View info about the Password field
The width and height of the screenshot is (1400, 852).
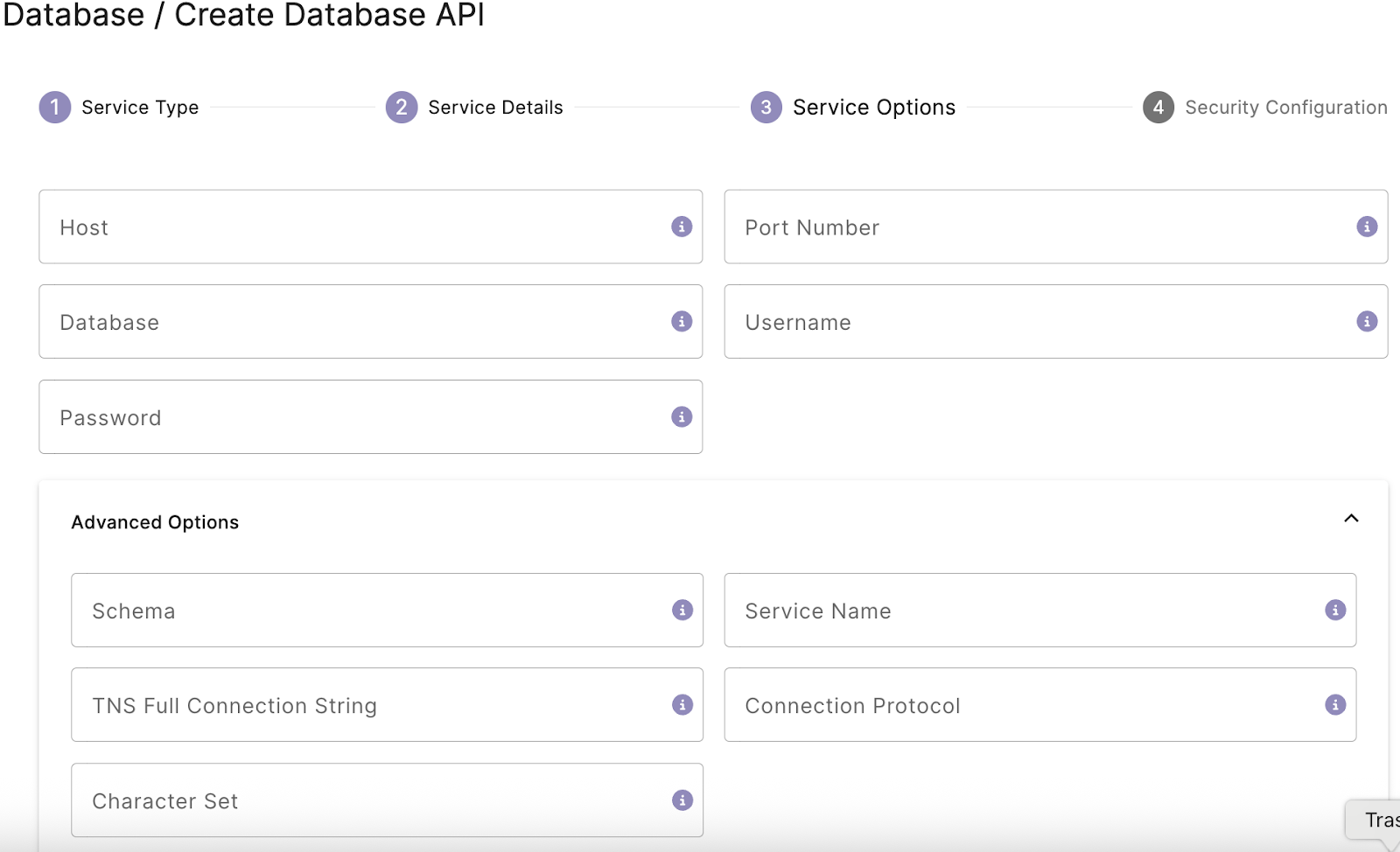pyautogui.click(x=682, y=417)
